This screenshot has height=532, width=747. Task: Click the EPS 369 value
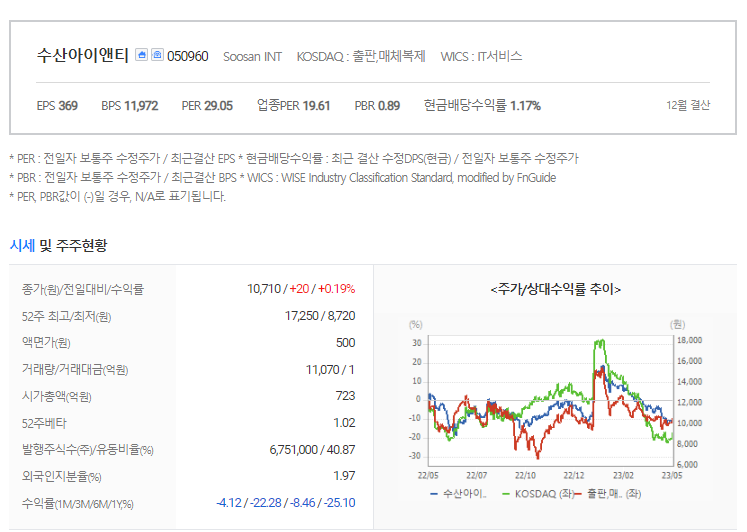coord(57,106)
